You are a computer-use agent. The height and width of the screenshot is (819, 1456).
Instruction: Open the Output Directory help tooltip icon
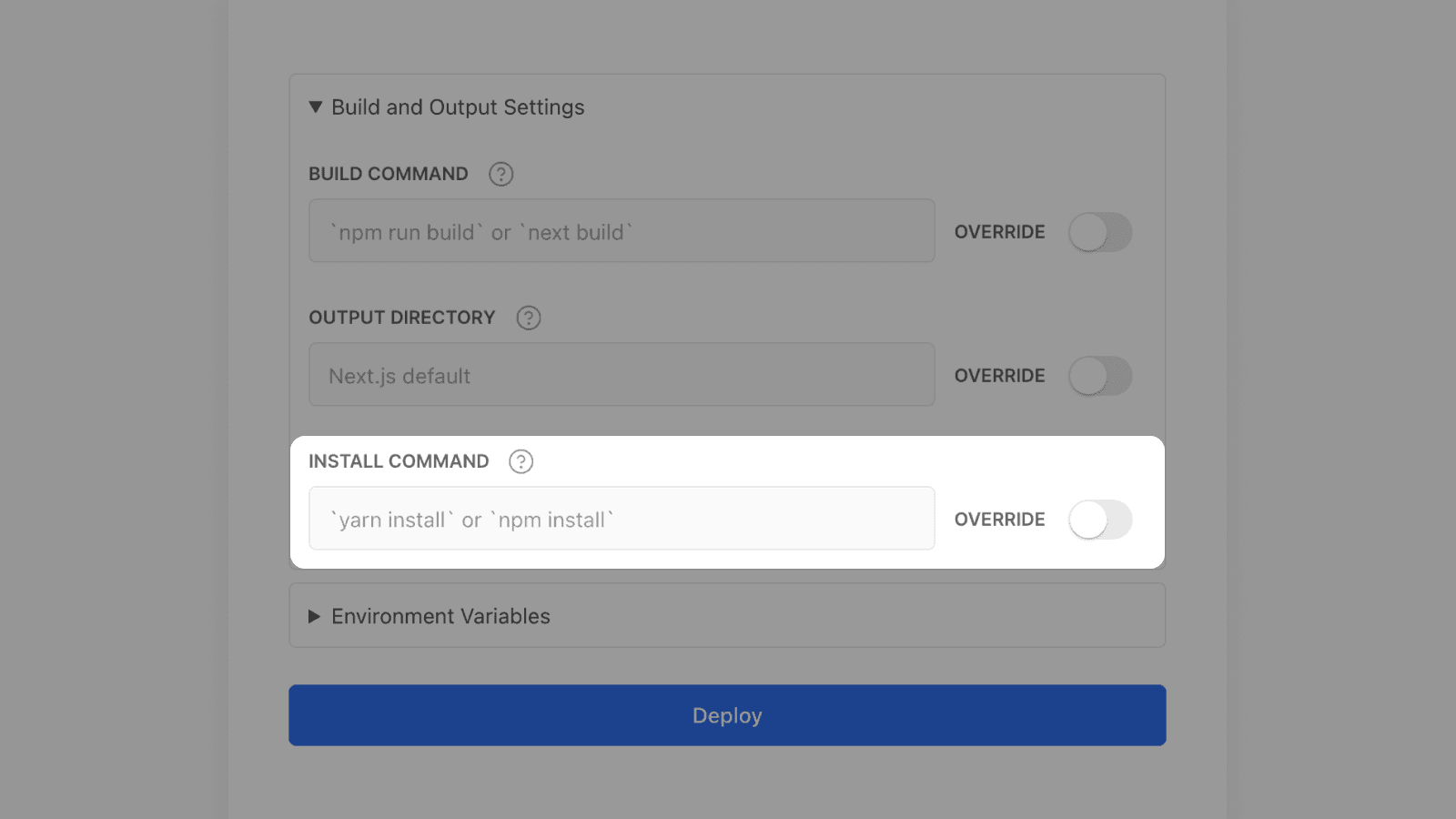coord(528,318)
